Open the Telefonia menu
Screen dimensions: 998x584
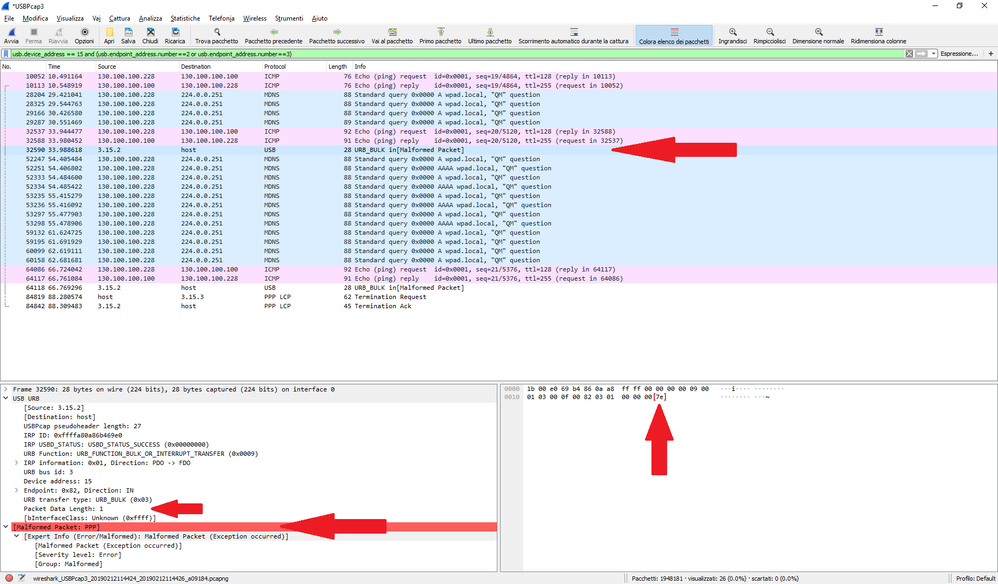[x=221, y=18]
